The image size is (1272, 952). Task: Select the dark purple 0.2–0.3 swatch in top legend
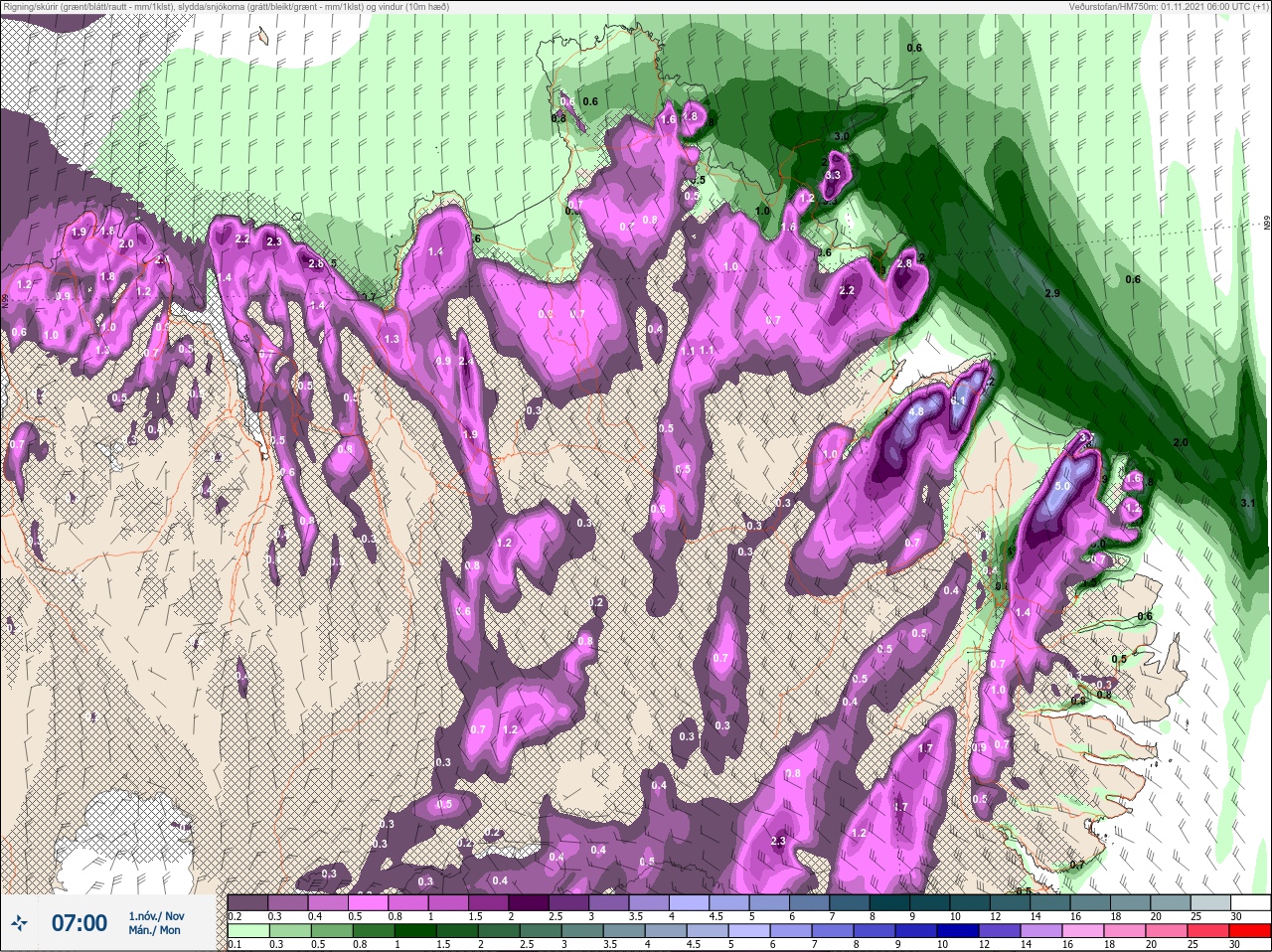247,902
